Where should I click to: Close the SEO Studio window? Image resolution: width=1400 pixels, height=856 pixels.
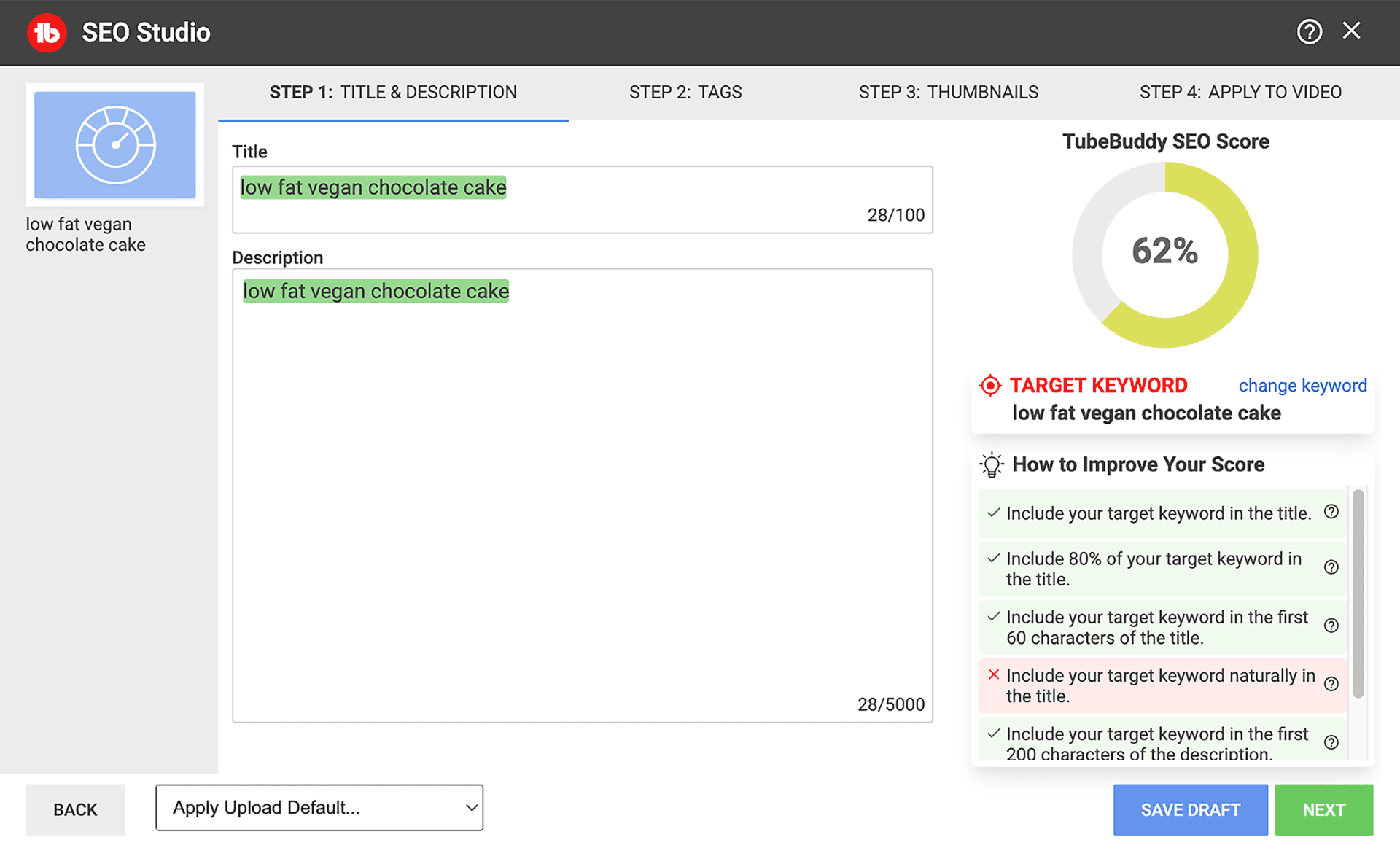pos(1351,31)
